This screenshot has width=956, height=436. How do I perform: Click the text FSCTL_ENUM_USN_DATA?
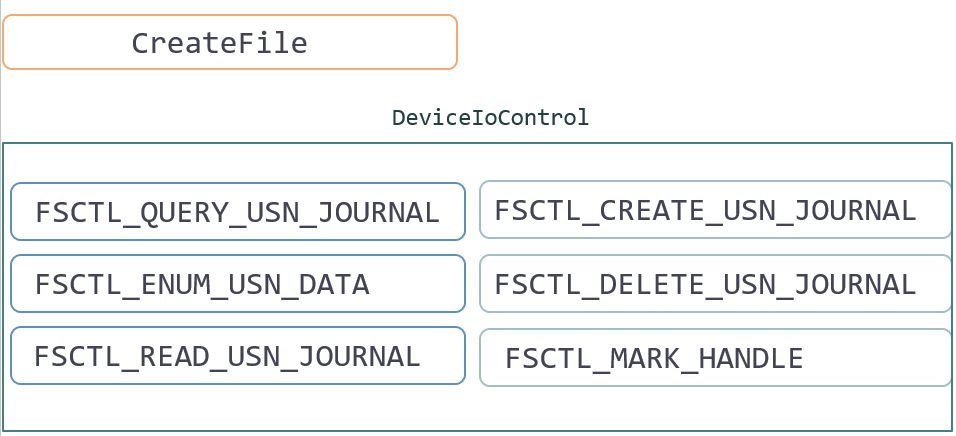pyautogui.click(x=202, y=285)
